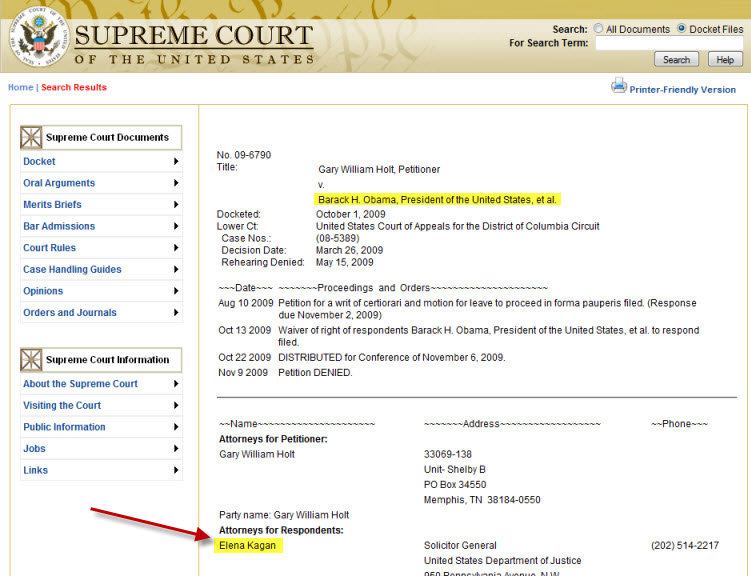
Task: Click the Party name: Gary William Holt line
Action: pyautogui.click(x=284, y=515)
